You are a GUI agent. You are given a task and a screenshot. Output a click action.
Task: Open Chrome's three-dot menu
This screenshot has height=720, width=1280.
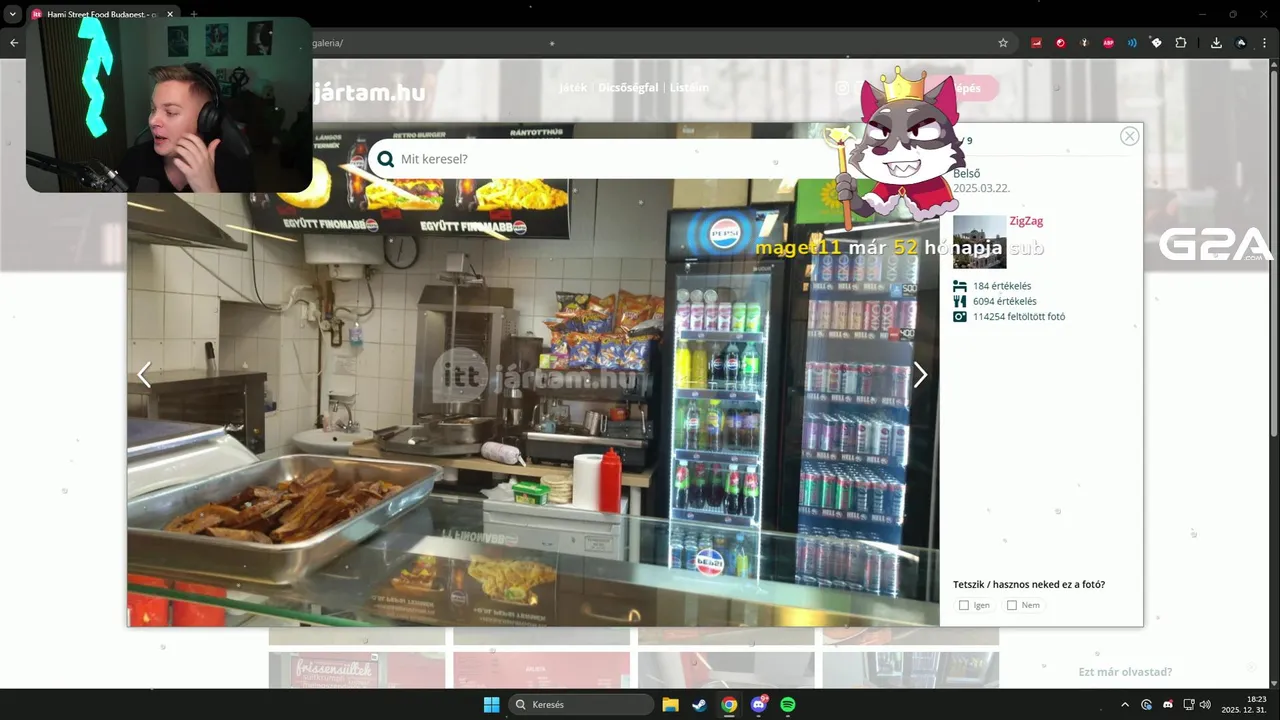pos(1266,43)
